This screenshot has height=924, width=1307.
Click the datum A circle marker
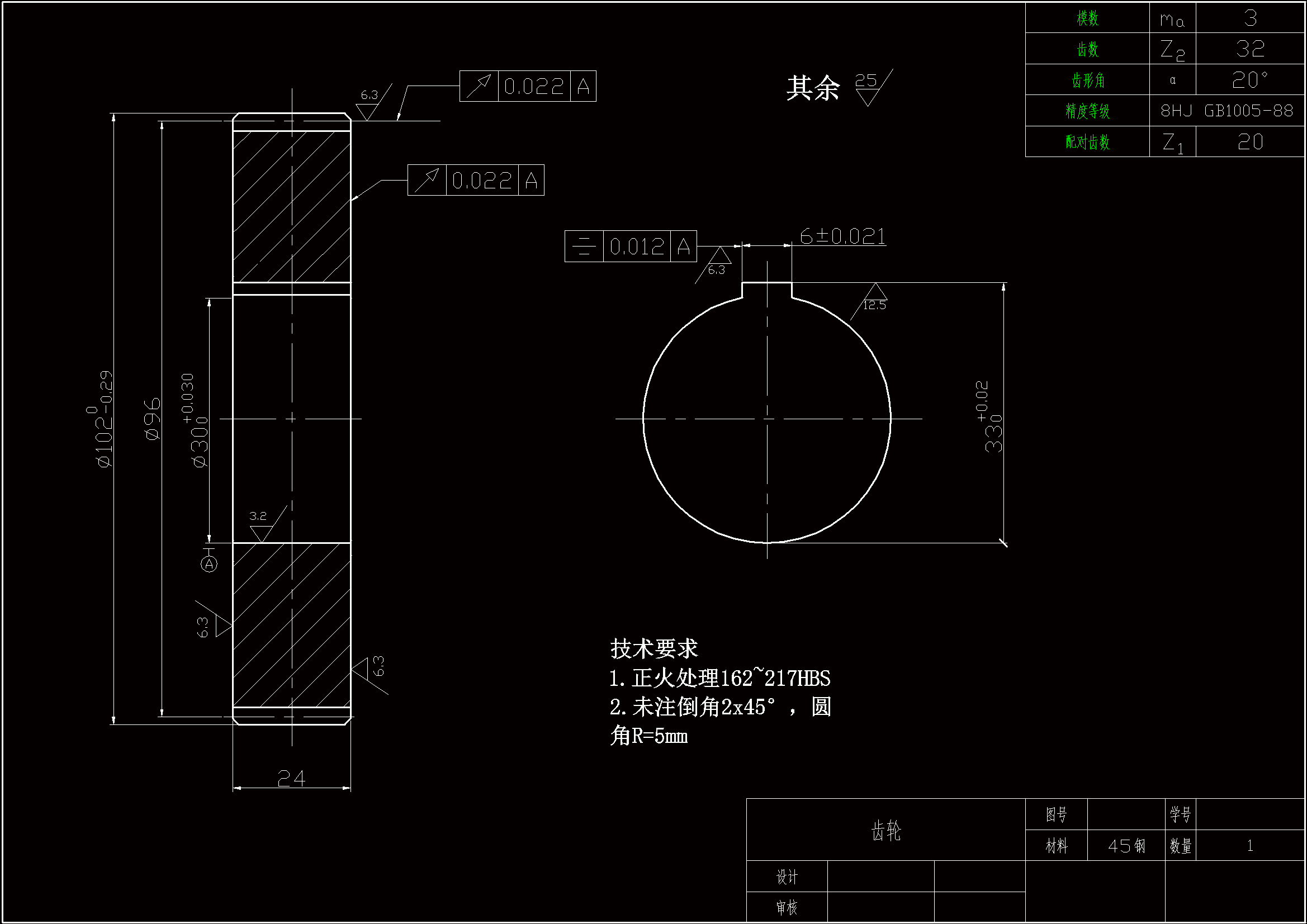point(210,564)
